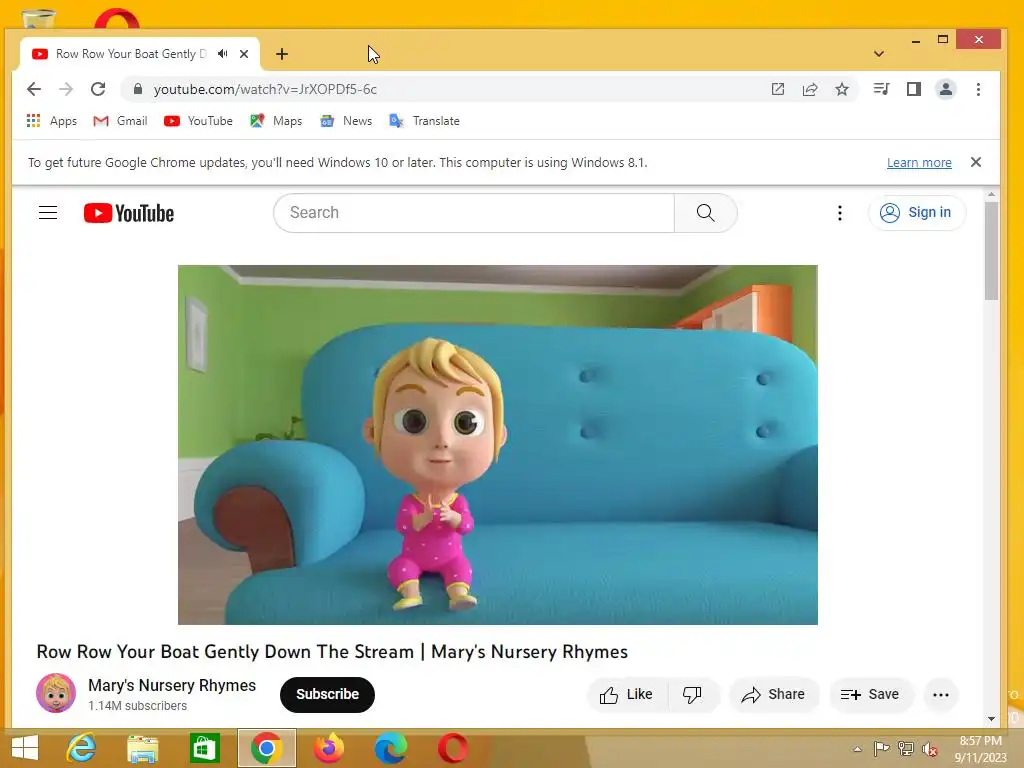Image resolution: width=1024 pixels, height=768 pixels.
Task: Reload the YouTube page
Action: click(98, 89)
